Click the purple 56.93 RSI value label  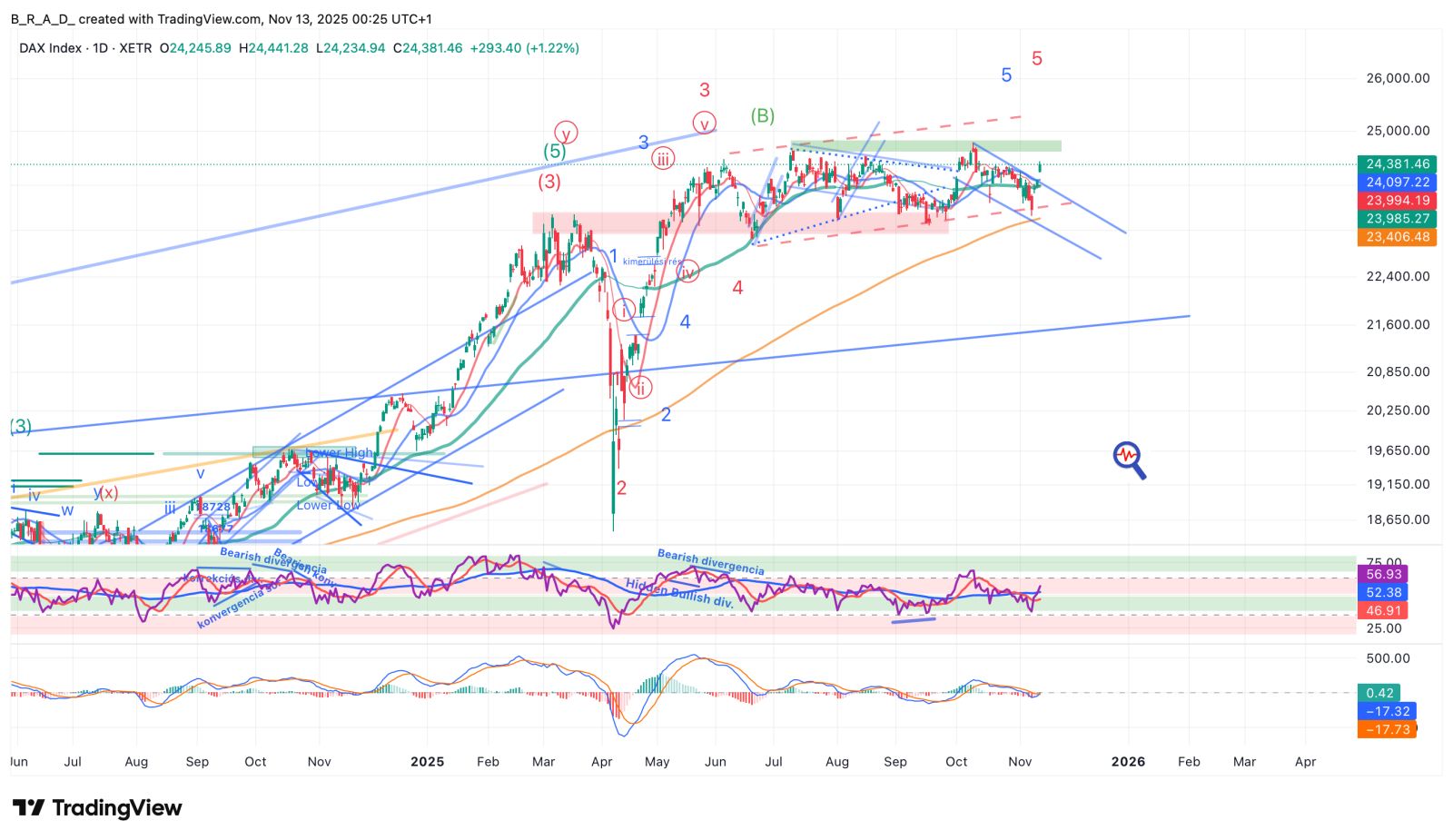(x=1383, y=574)
